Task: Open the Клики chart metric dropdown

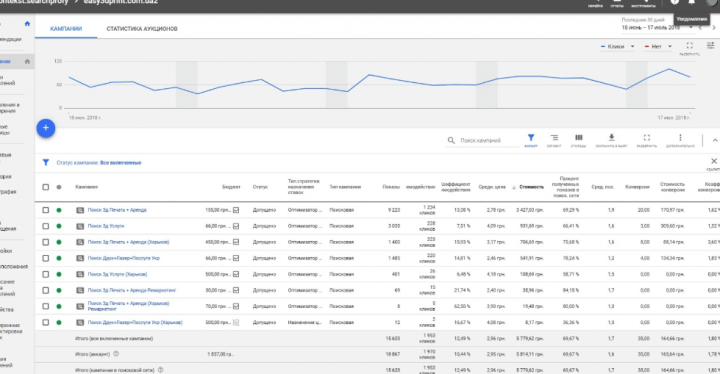Action: tap(617, 46)
